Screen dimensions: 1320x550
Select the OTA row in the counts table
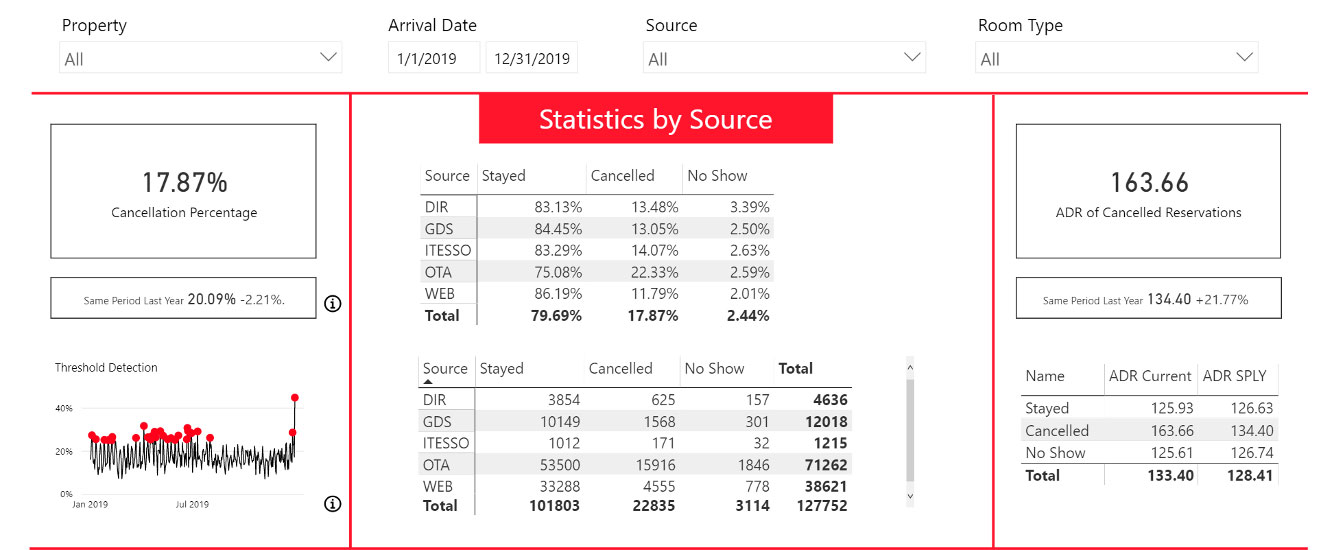(634, 465)
